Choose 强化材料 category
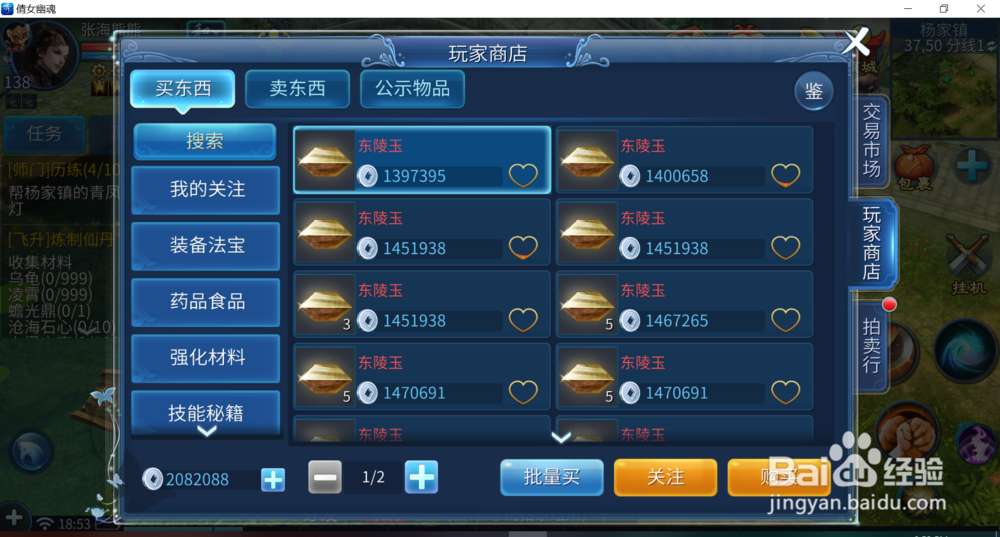This screenshot has height=537, width=1000. pos(206,358)
